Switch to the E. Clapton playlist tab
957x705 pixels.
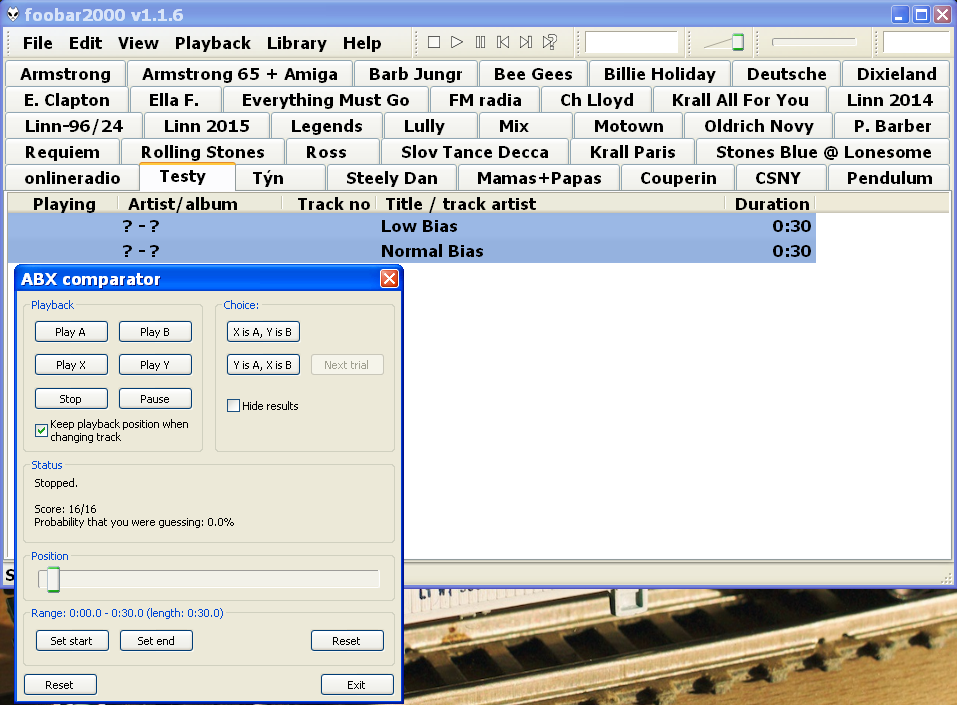pos(67,100)
